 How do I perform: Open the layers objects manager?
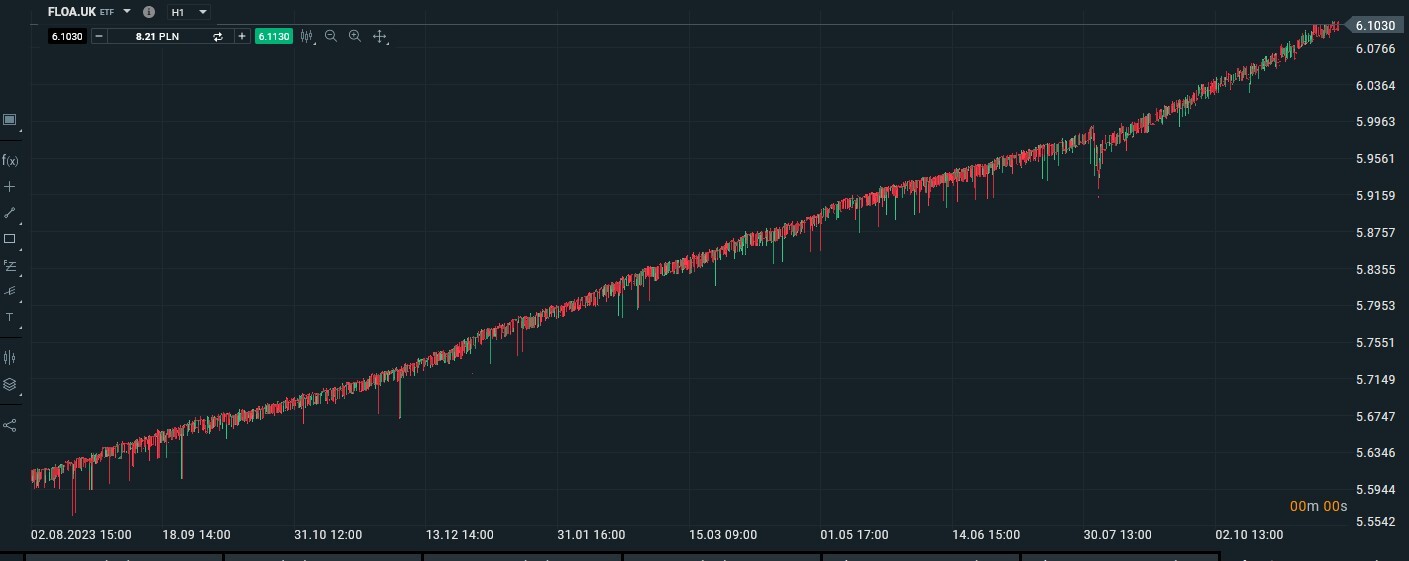[x=10, y=384]
